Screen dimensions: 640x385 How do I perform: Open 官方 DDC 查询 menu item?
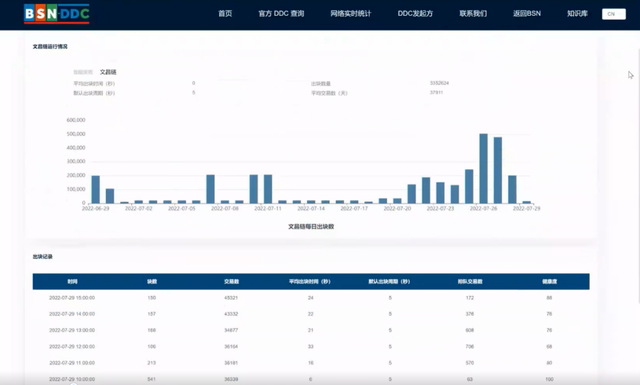click(x=281, y=13)
